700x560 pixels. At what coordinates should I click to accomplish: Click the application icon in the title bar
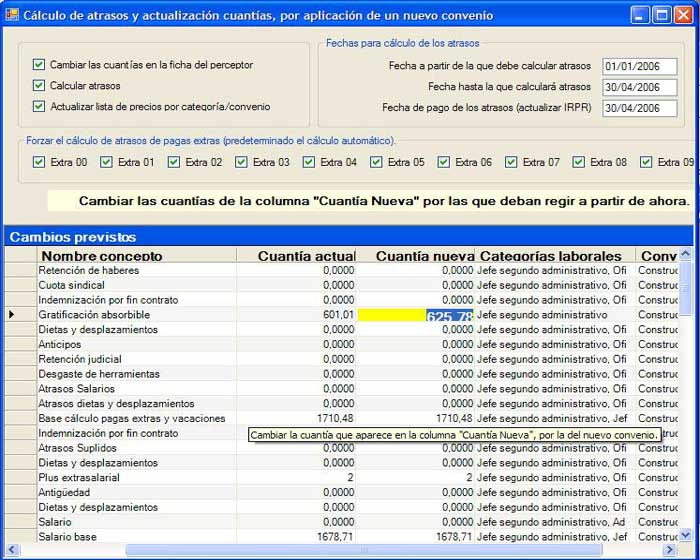(x=12, y=15)
